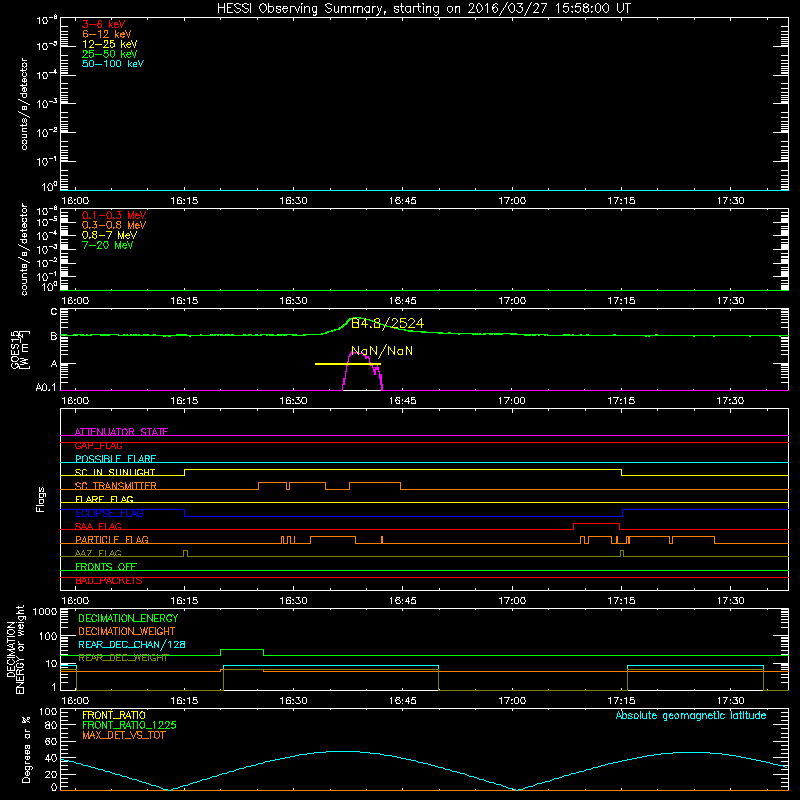The width and height of the screenshot is (800, 800).
Task: Click the yellow horizontal flare-interval bar in GOES panel
Action: 348,364
